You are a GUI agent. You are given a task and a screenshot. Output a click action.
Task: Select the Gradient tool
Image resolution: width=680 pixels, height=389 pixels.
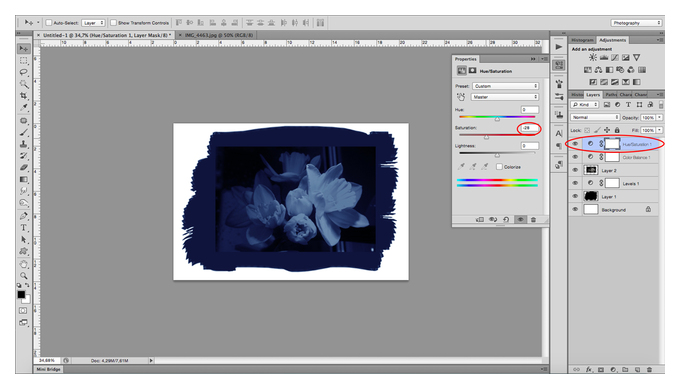pyautogui.click(x=23, y=179)
